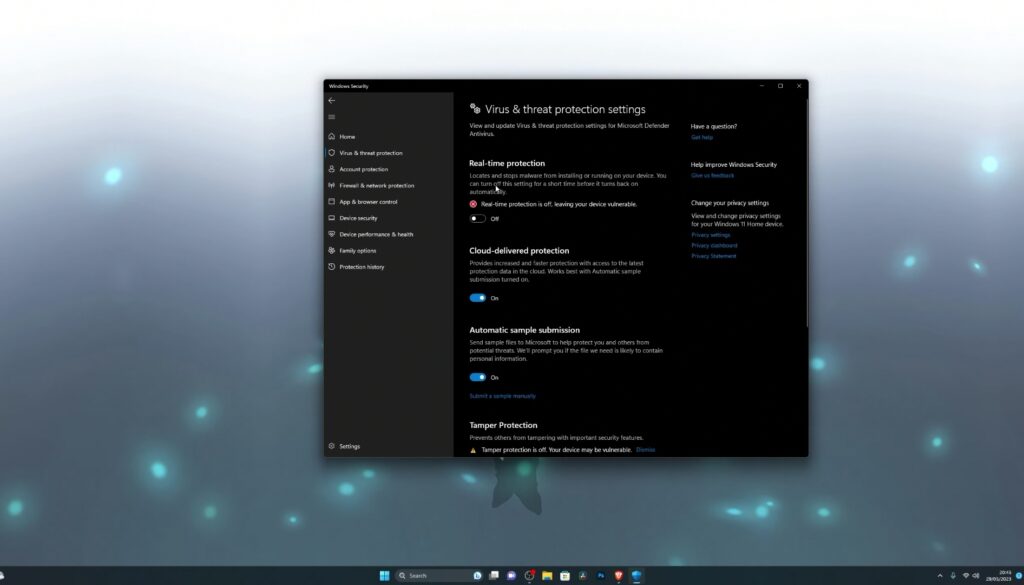The width and height of the screenshot is (1024, 585).
Task: Open Brave browser from taskbar
Action: 618,575
